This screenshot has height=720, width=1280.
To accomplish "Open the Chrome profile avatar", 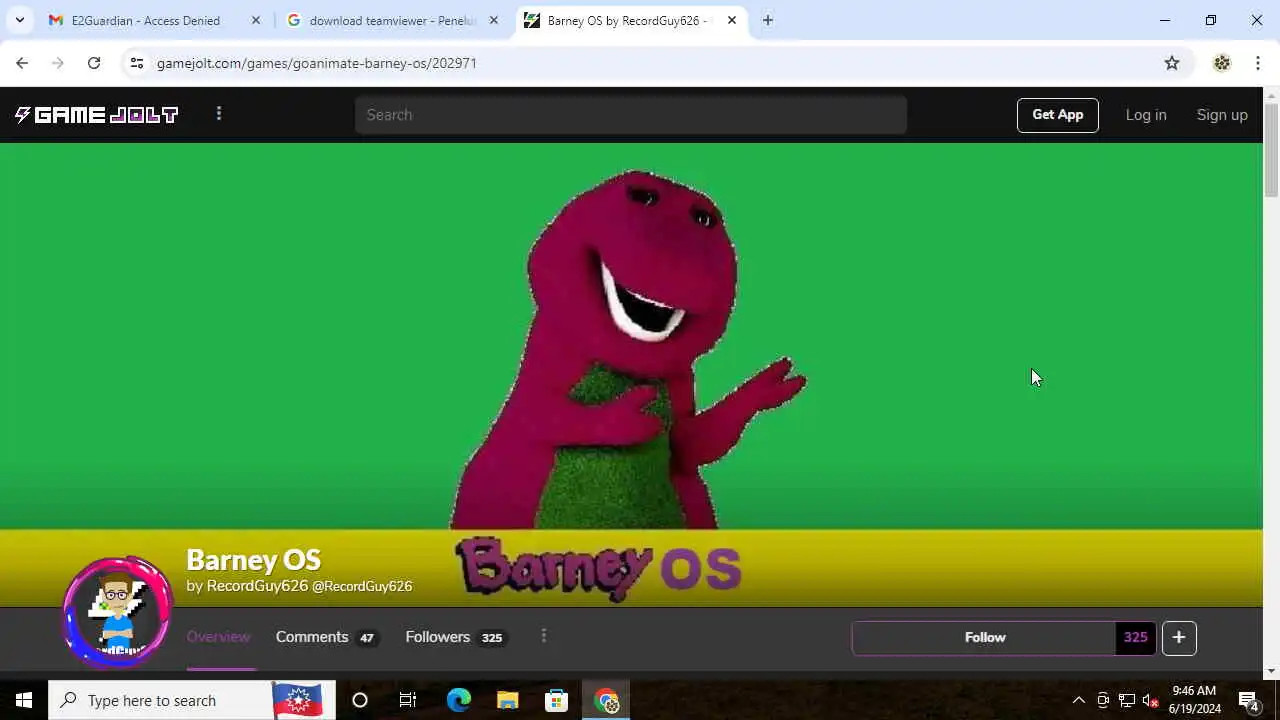I will coord(1222,63).
